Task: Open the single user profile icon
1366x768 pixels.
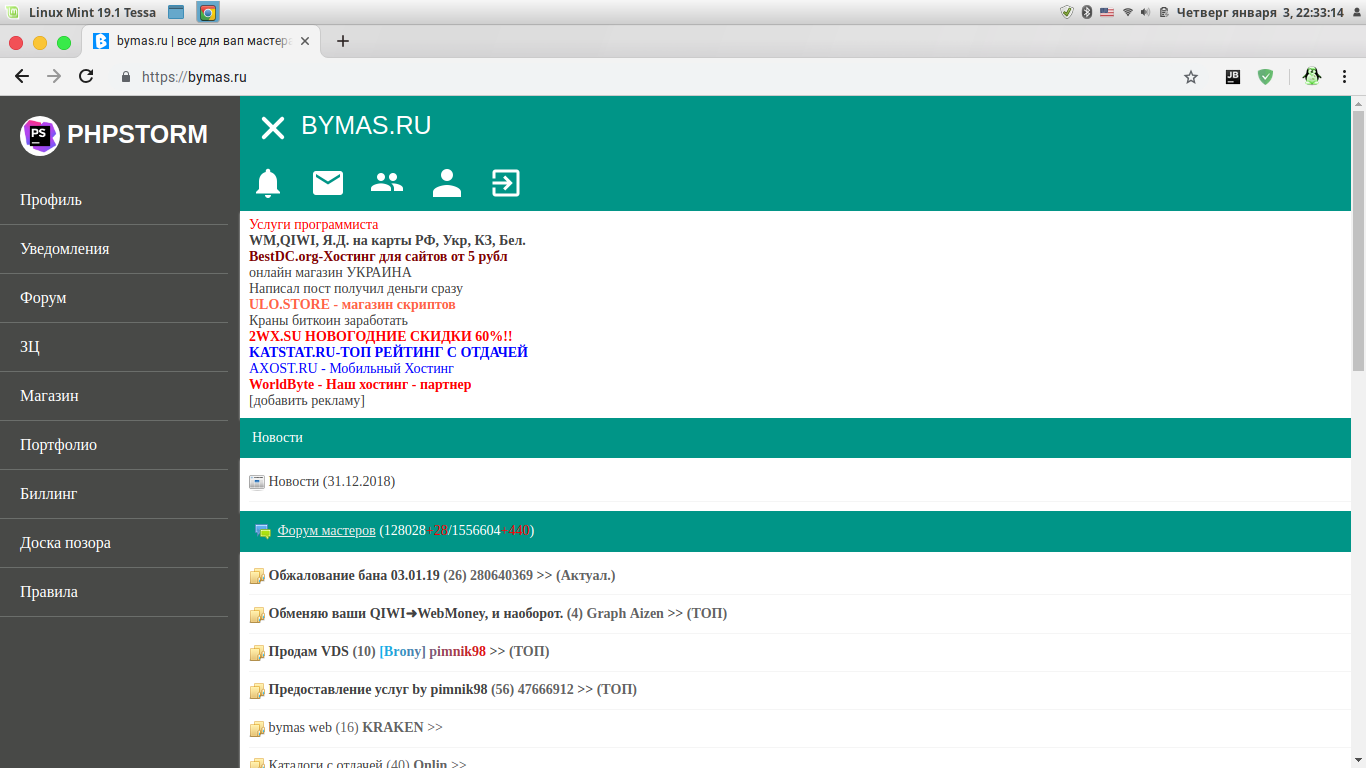Action: [x=446, y=183]
